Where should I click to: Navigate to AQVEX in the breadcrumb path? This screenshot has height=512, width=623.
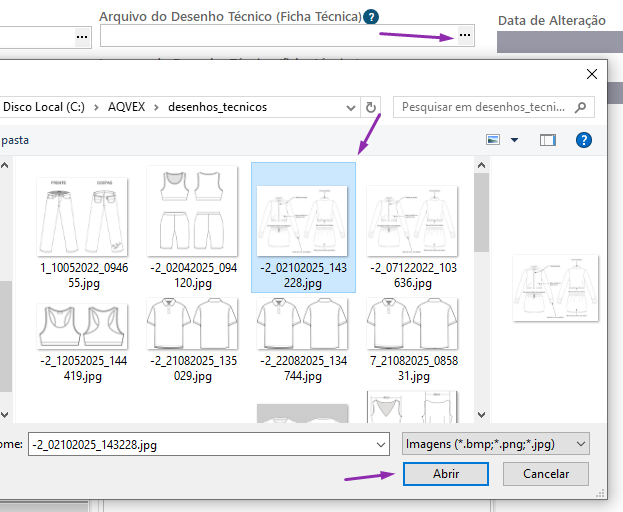pyautogui.click(x=126, y=107)
